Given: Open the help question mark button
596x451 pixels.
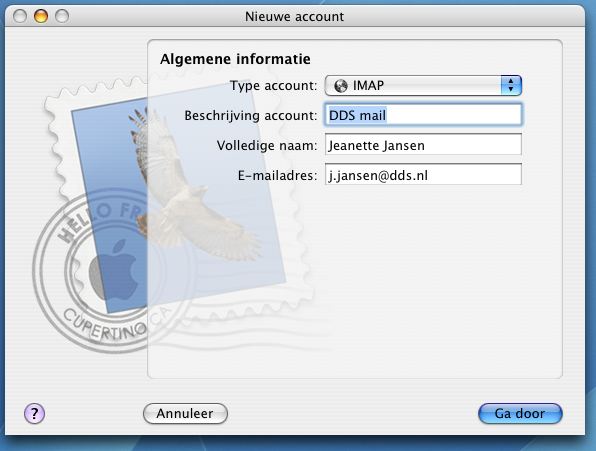Looking at the screenshot, I should point(34,413).
